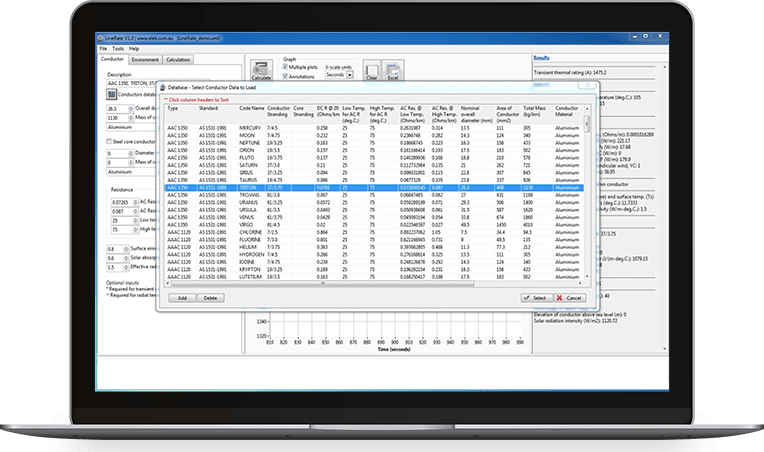
Task: Click the Delete button in database dialog
Action: click(x=210, y=298)
